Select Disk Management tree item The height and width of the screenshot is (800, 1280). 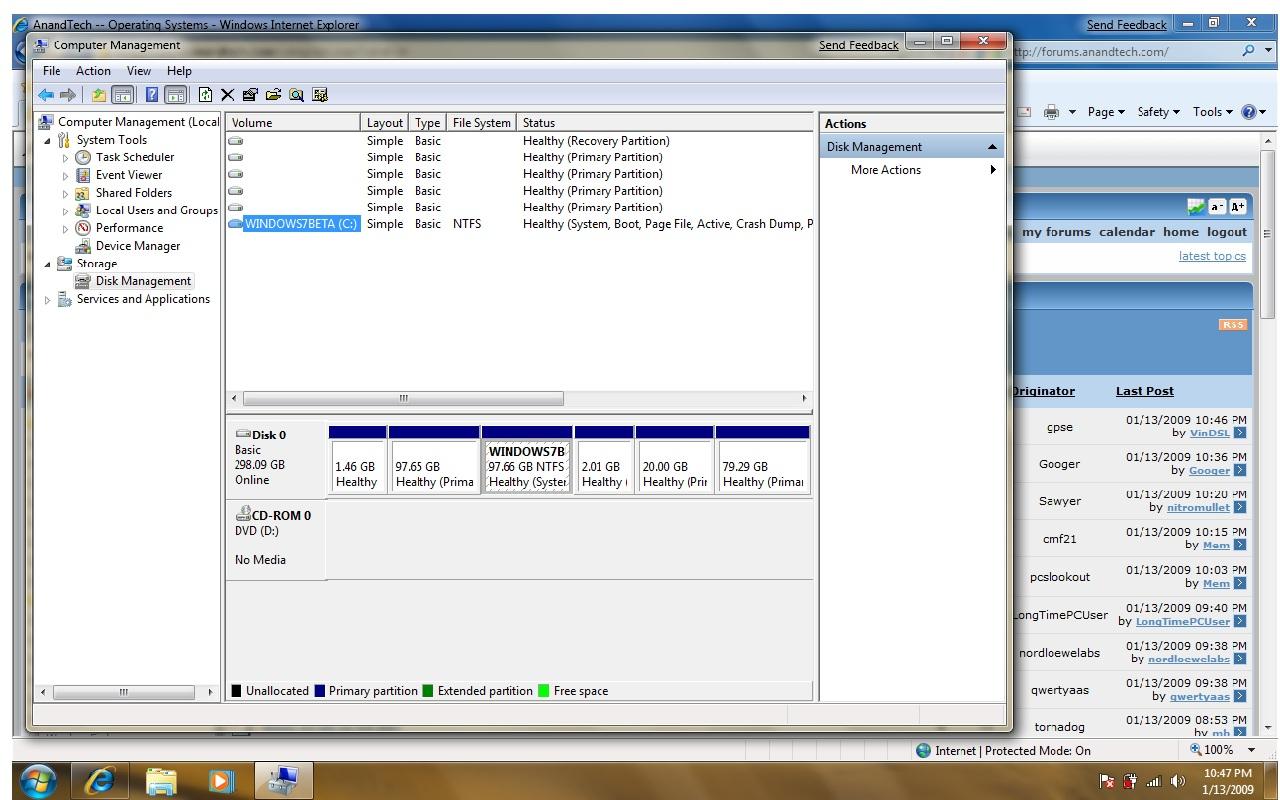pyautogui.click(x=143, y=281)
